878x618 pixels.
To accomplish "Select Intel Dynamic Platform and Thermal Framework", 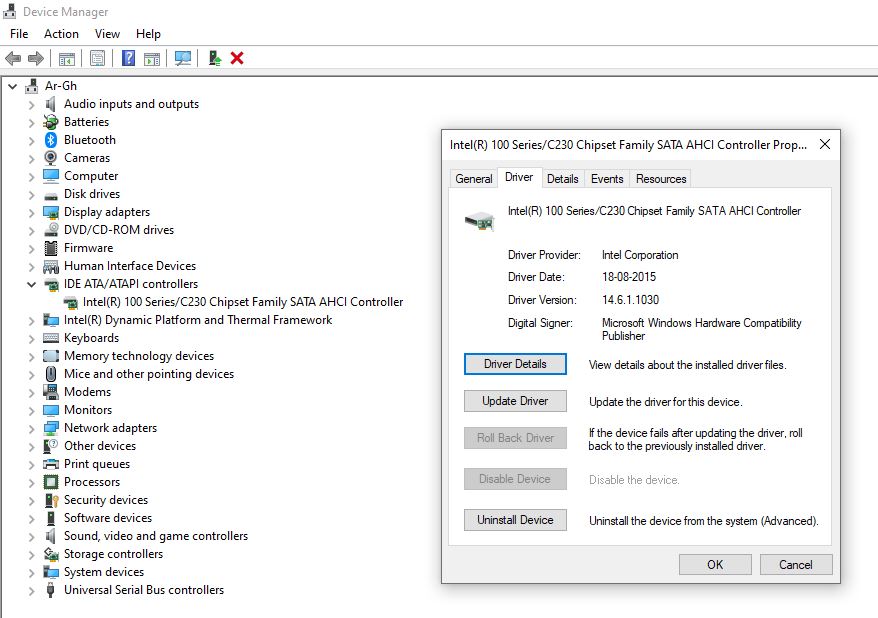I will tap(198, 320).
